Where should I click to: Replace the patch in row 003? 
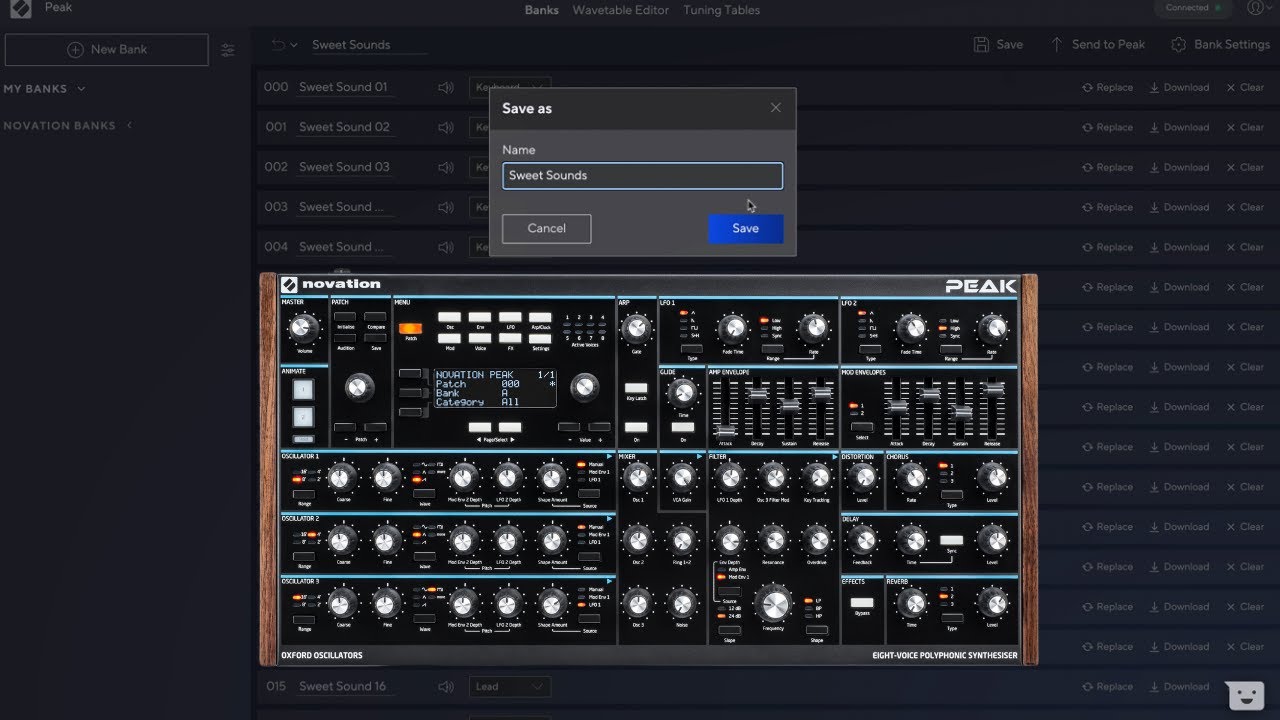(x=1107, y=208)
